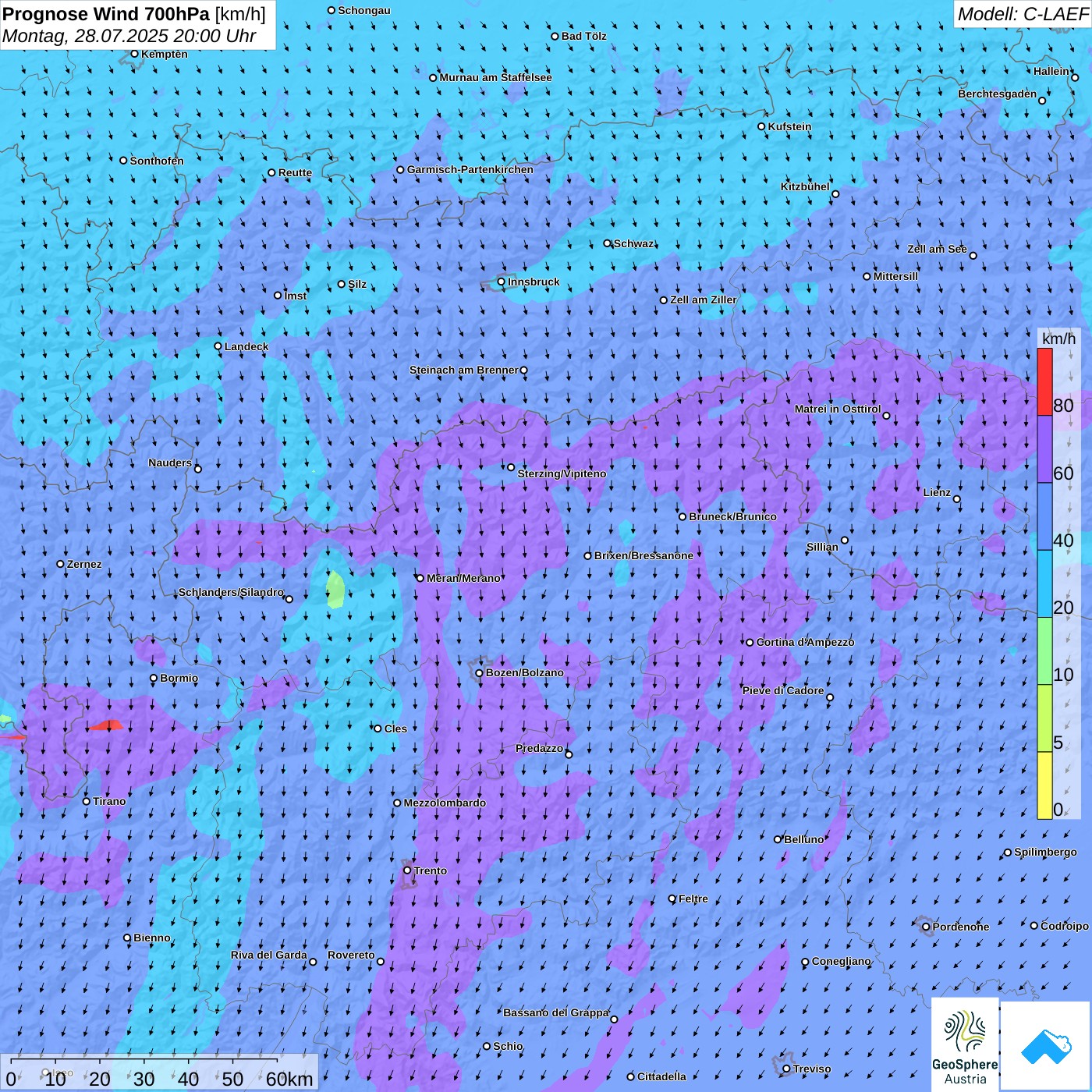1092x1092 pixels.
Task: Click the Bad Tölz label
Action: 583,36
